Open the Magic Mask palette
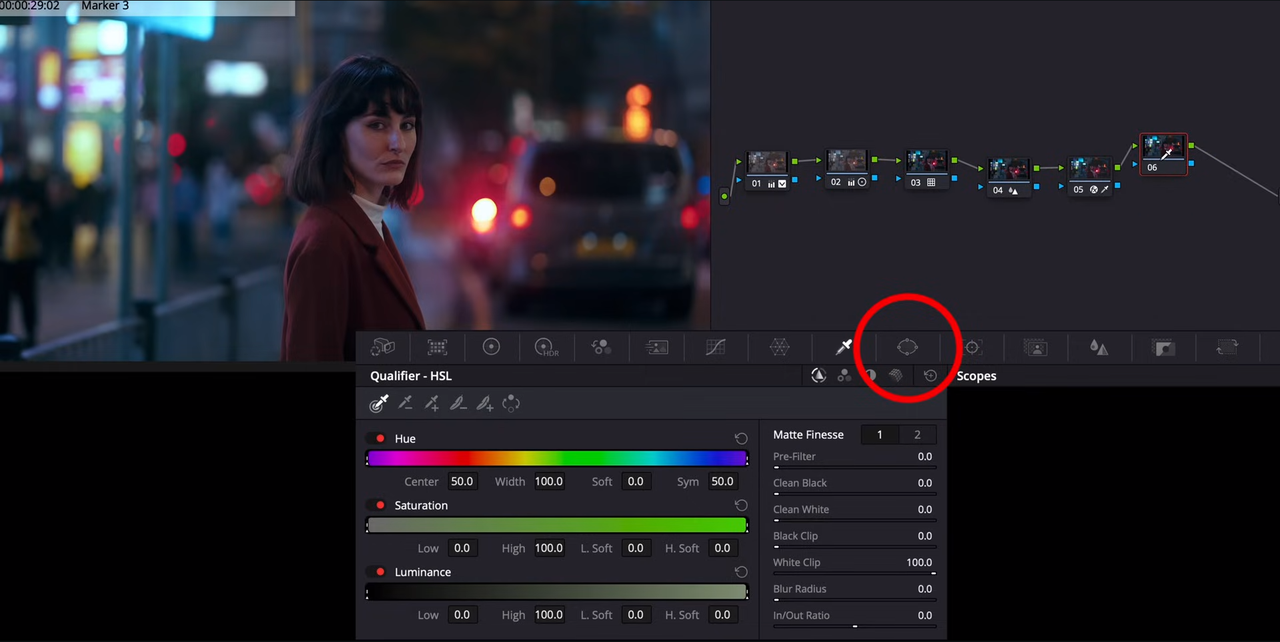 click(1036, 347)
